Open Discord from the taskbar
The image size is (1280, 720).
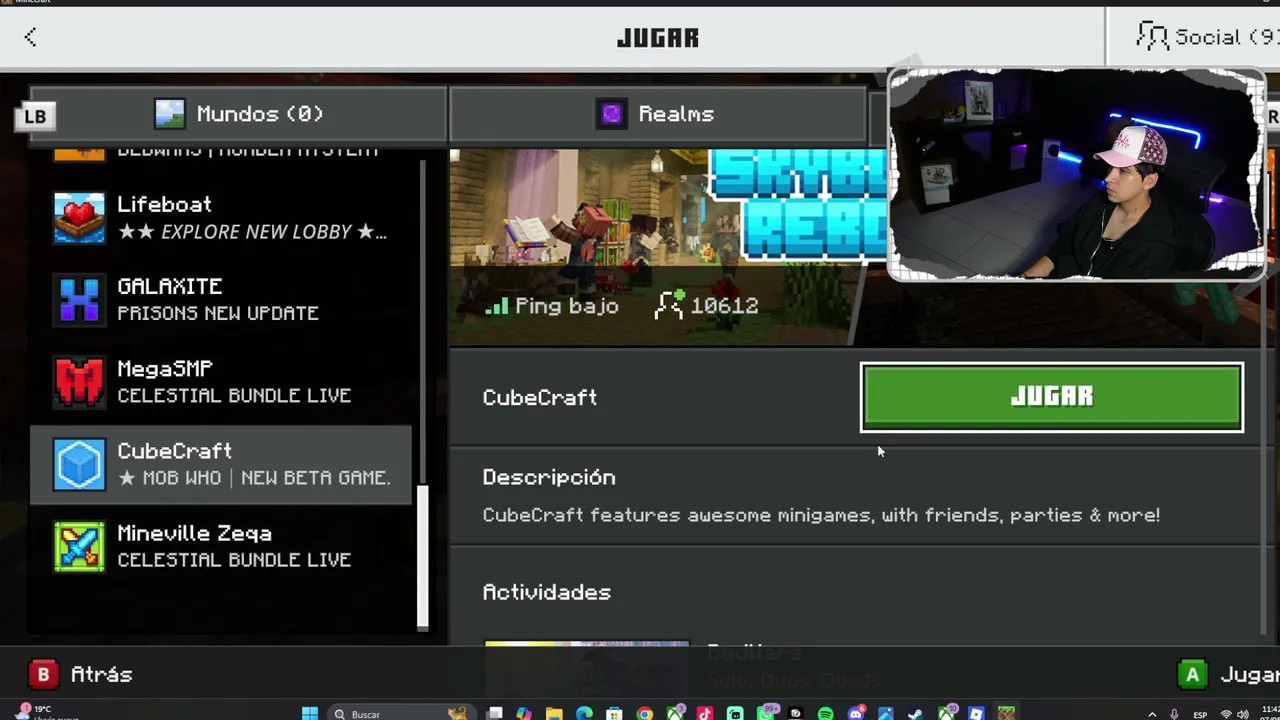click(855, 714)
